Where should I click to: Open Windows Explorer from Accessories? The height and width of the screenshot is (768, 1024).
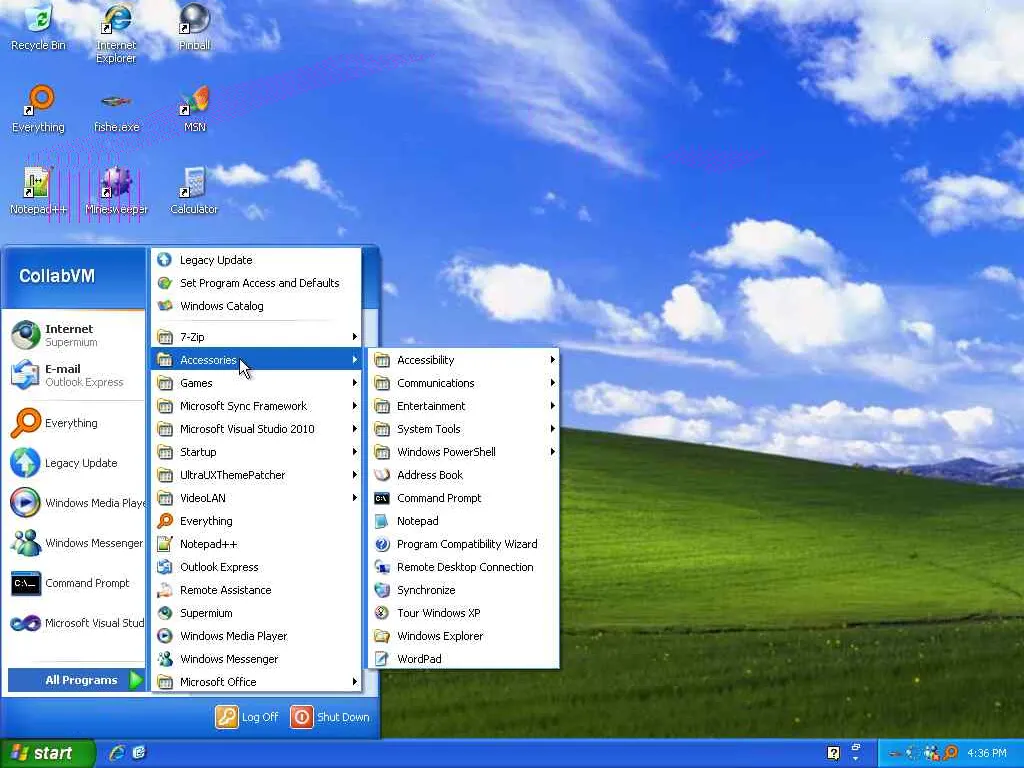coord(464,635)
